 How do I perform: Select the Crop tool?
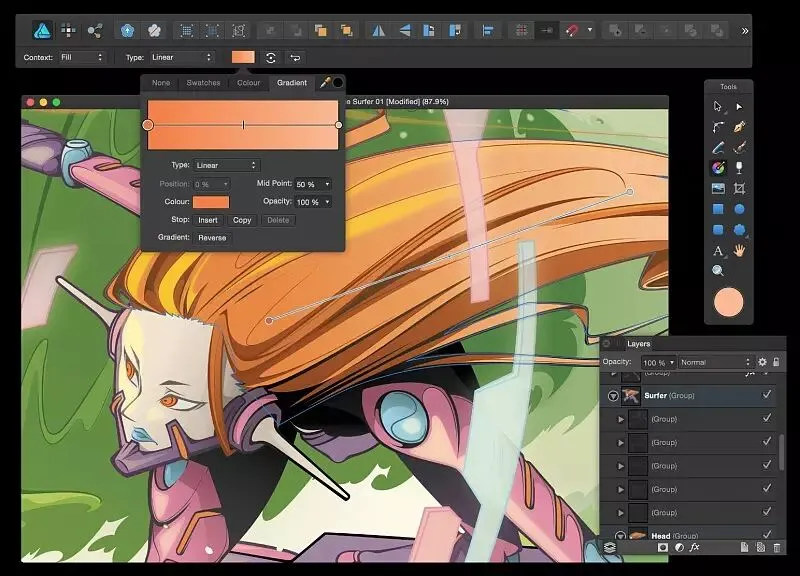740,188
